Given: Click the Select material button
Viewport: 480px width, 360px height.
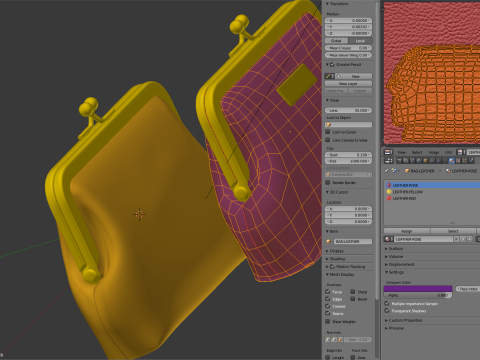Looking at the screenshot, I should click(x=453, y=231).
